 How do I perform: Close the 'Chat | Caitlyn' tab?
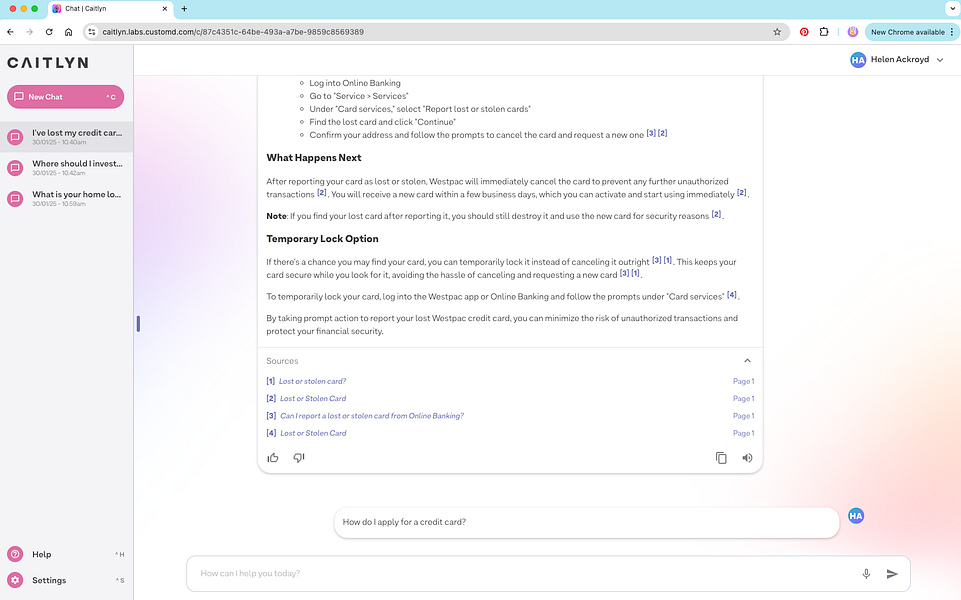[164, 9]
